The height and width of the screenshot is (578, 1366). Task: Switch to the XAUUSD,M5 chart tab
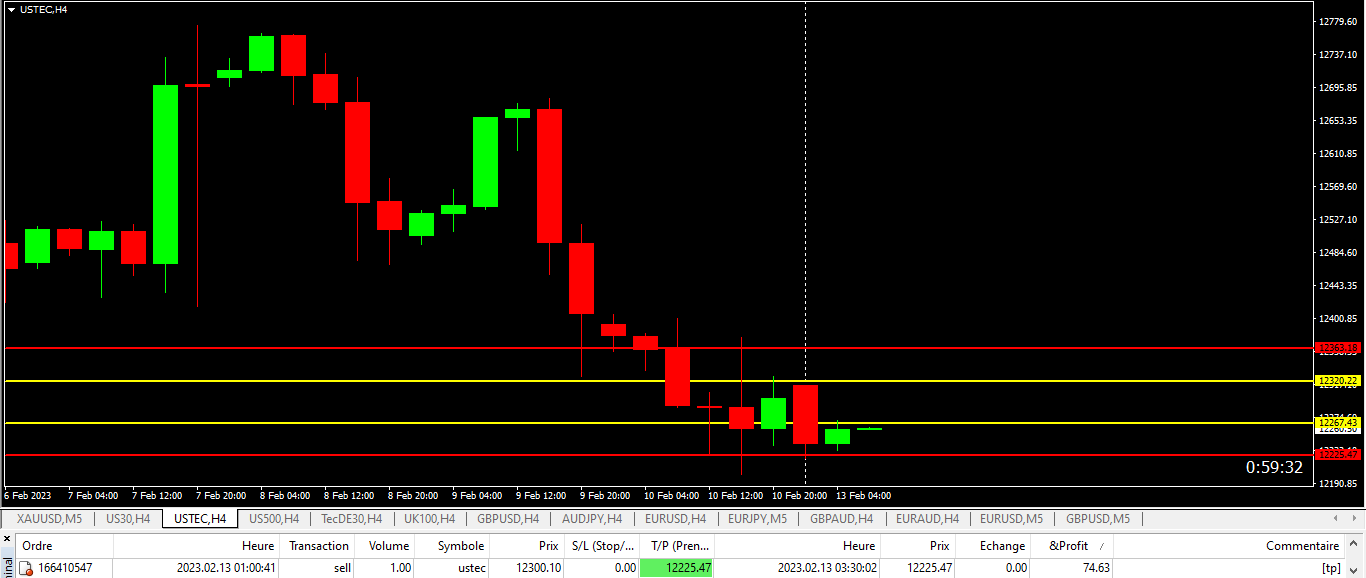[49, 519]
